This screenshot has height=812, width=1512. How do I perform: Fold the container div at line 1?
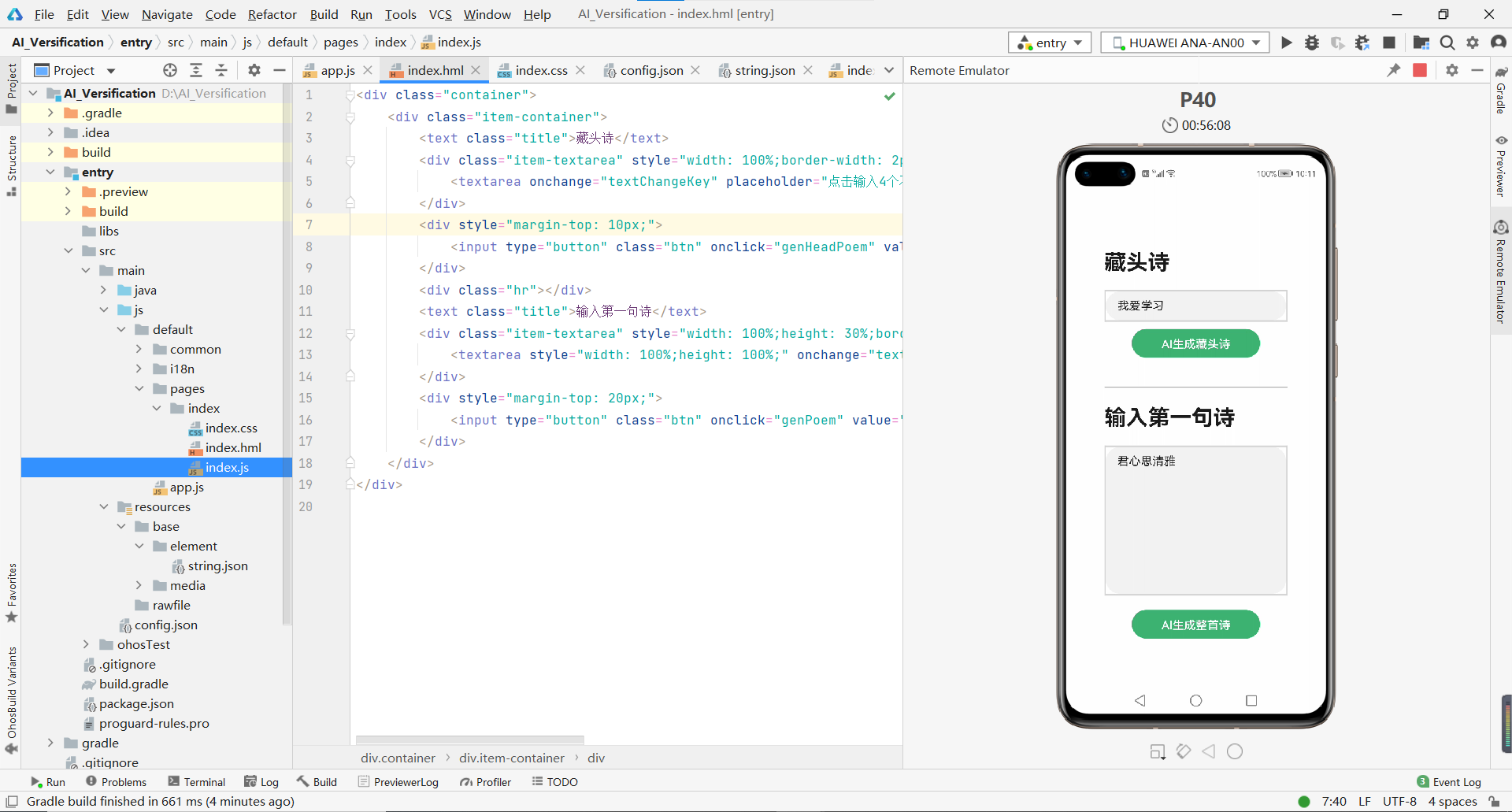(350, 95)
